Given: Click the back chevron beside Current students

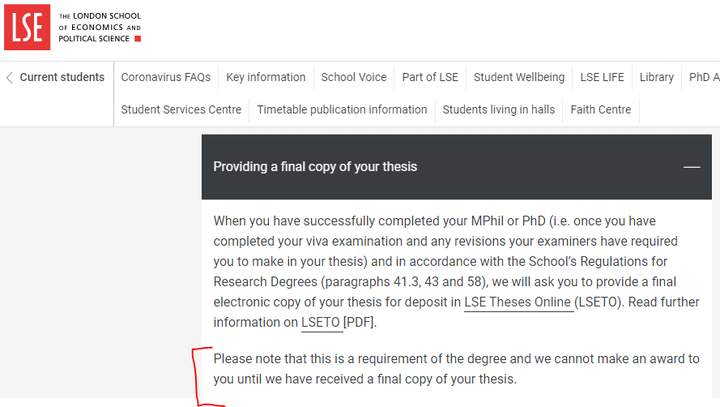Looking at the screenshot, I should [x=9, y=78].
